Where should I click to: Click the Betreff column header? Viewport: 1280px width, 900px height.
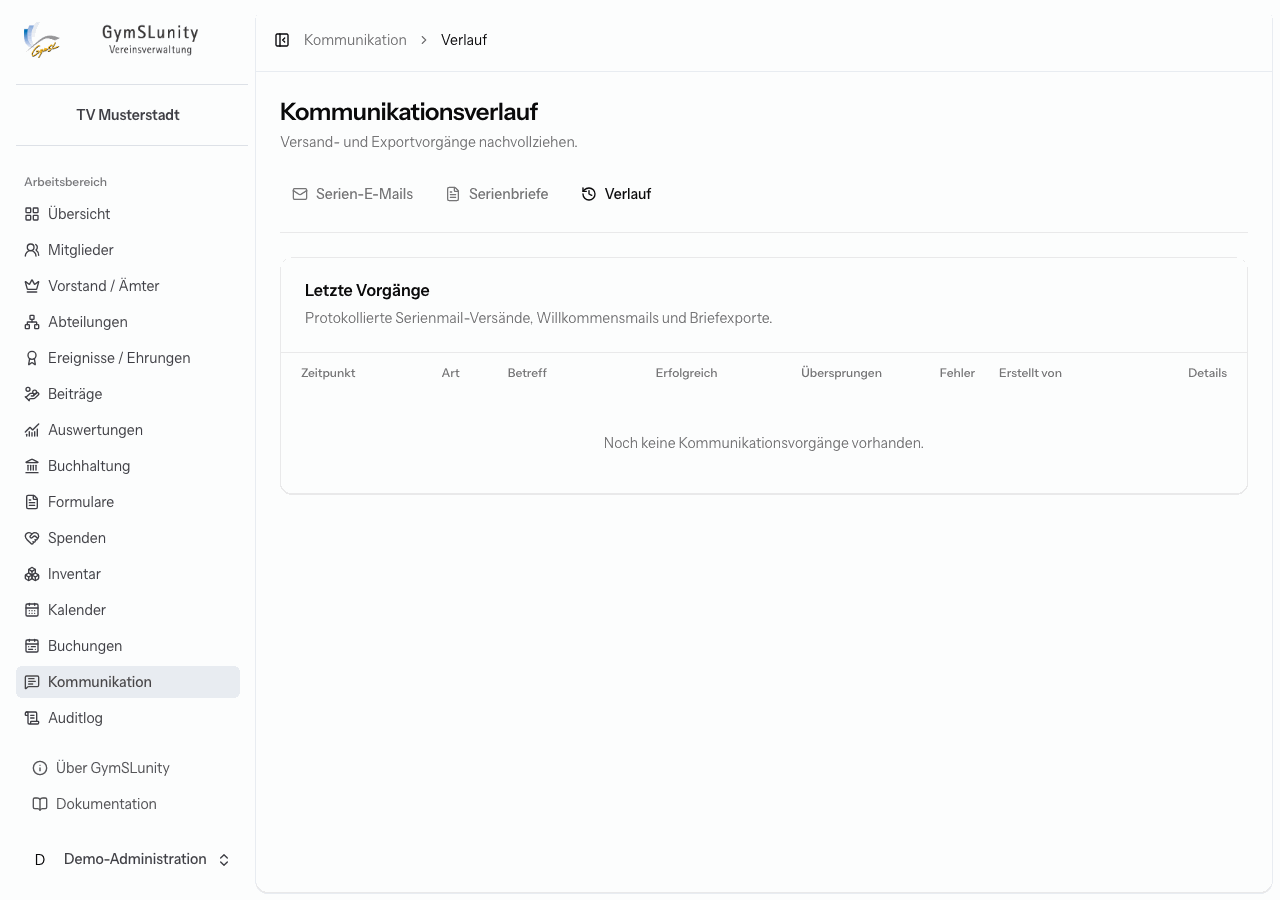click(527, 373)
